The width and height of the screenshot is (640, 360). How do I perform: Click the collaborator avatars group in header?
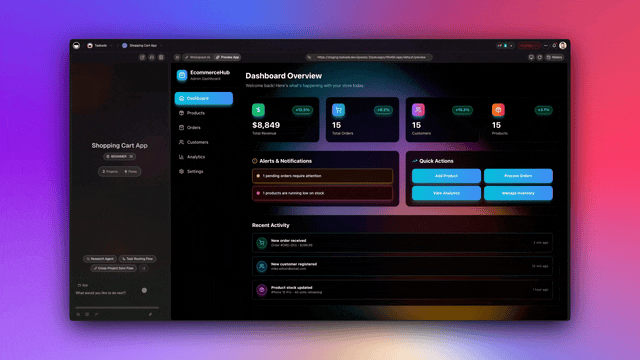[x=505, y=45]
